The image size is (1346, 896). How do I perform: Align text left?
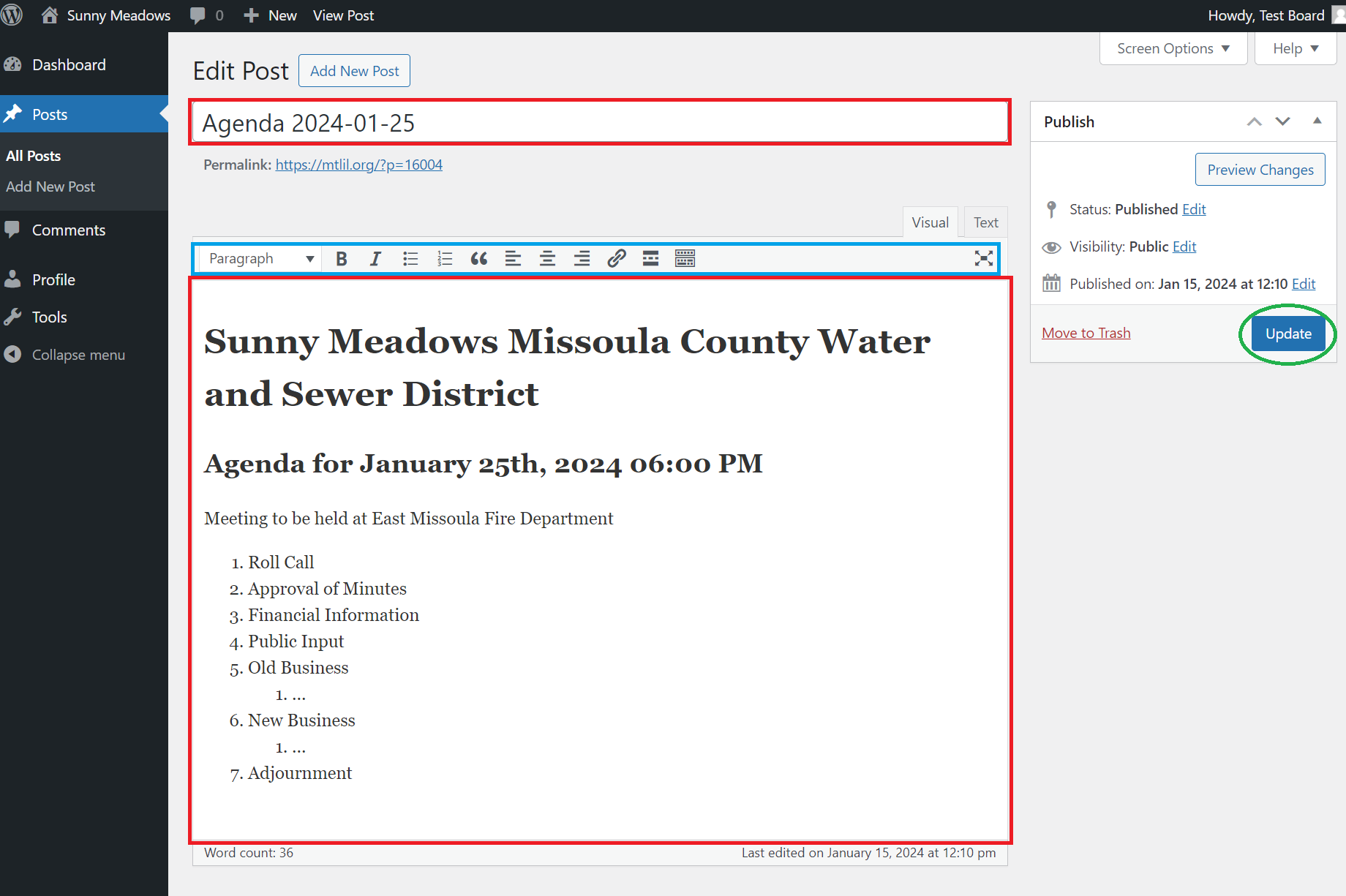(514, 258)
